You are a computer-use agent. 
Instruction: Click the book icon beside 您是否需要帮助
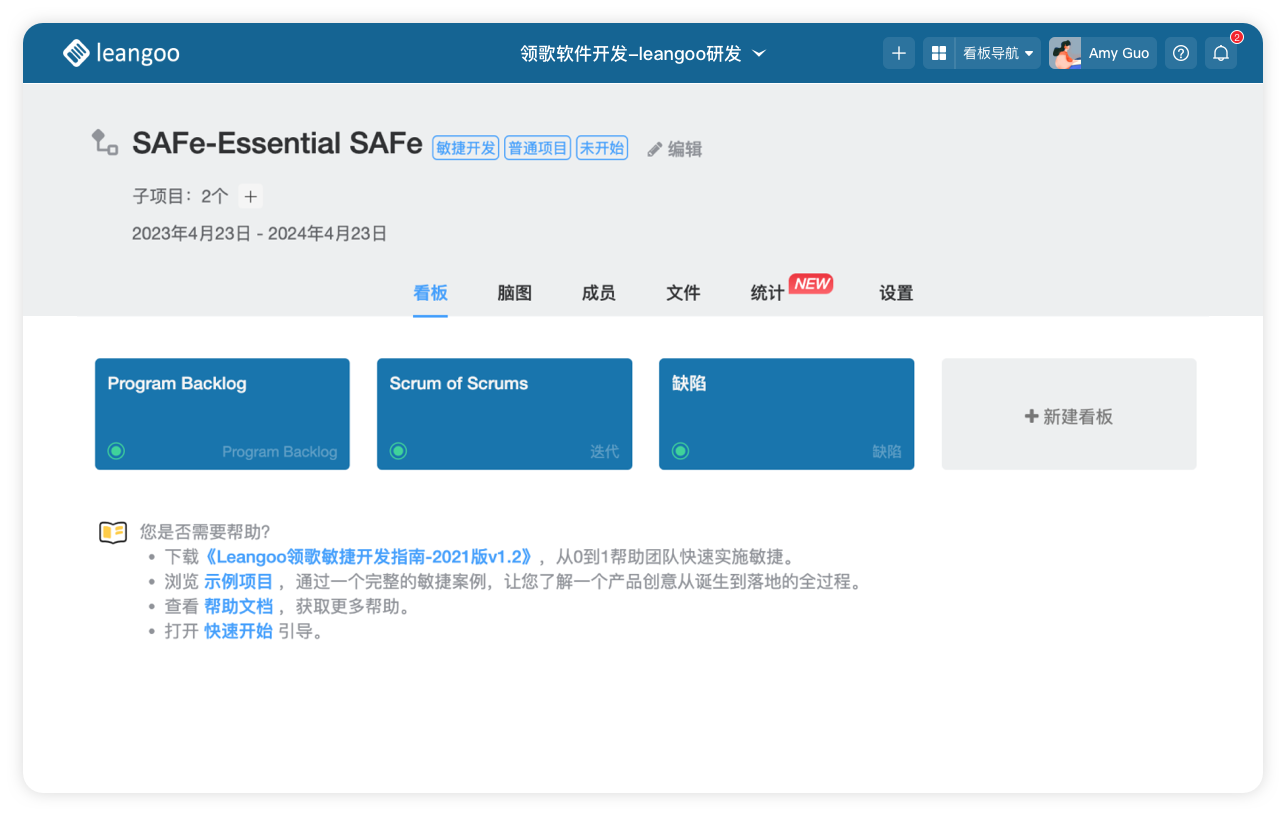[113, 531]
